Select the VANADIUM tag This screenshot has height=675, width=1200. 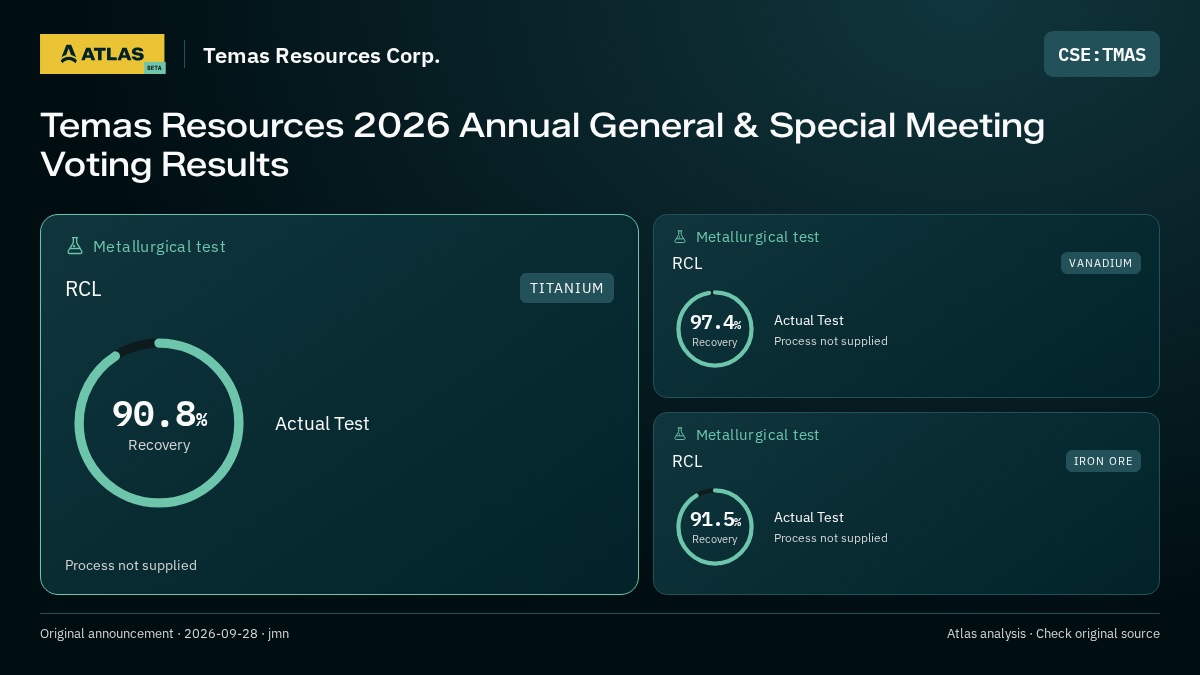coord(1101,263)
